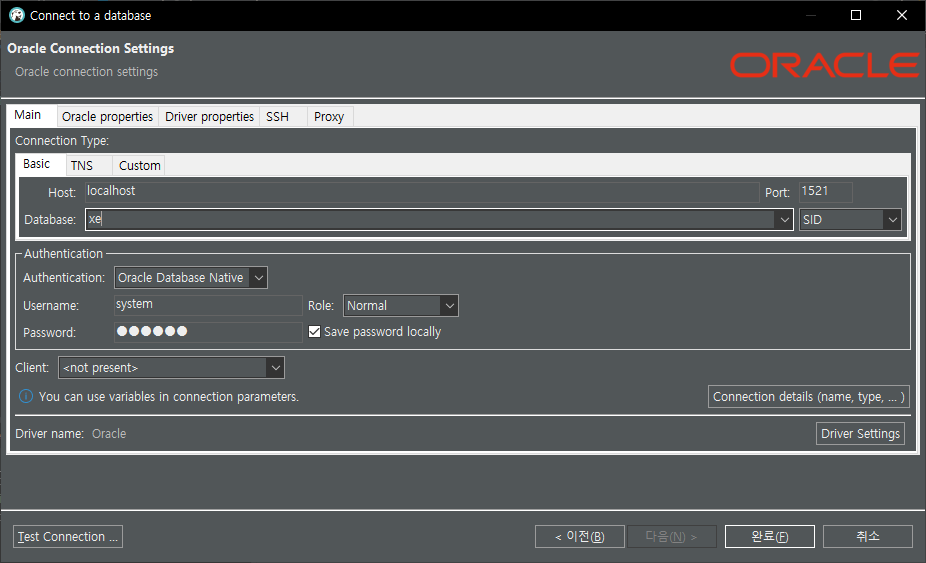Click the 취소 cancel button
Screen dimensions: 926x563
coord(868,536)
